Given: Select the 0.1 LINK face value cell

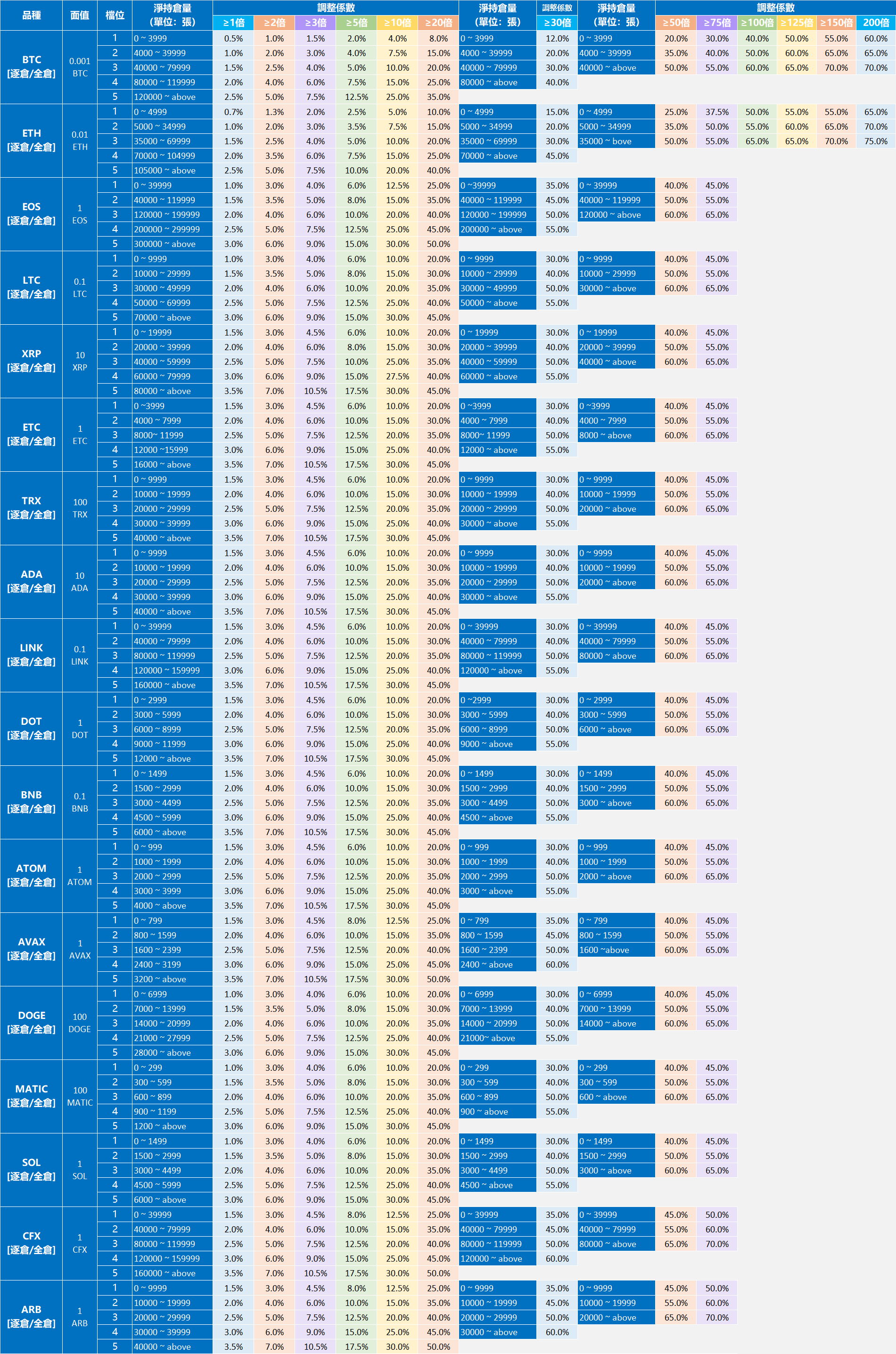Looking at the screenshot, I should (80, 655).
